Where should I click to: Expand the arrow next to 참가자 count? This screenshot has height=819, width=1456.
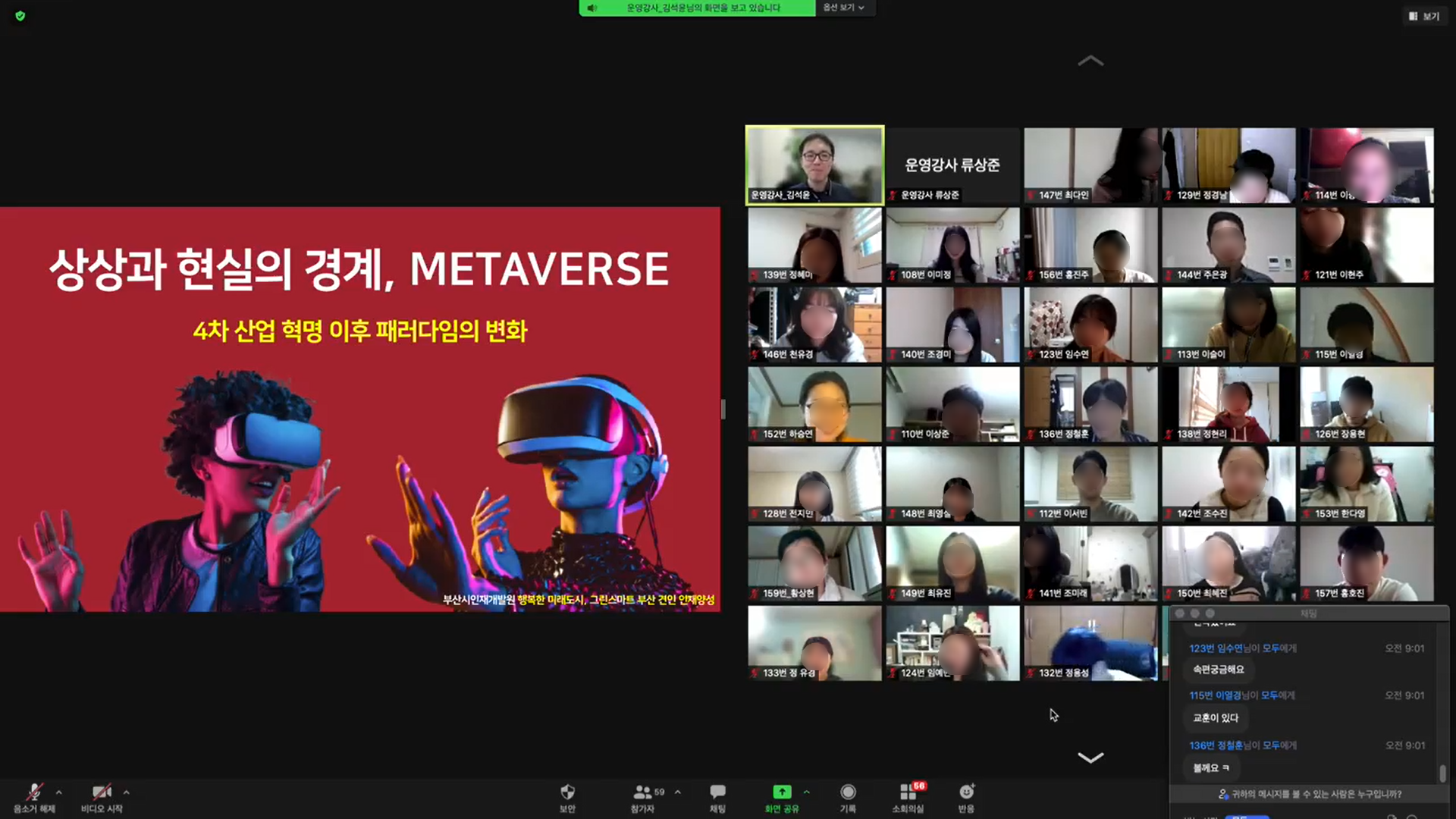click(678, 792)
